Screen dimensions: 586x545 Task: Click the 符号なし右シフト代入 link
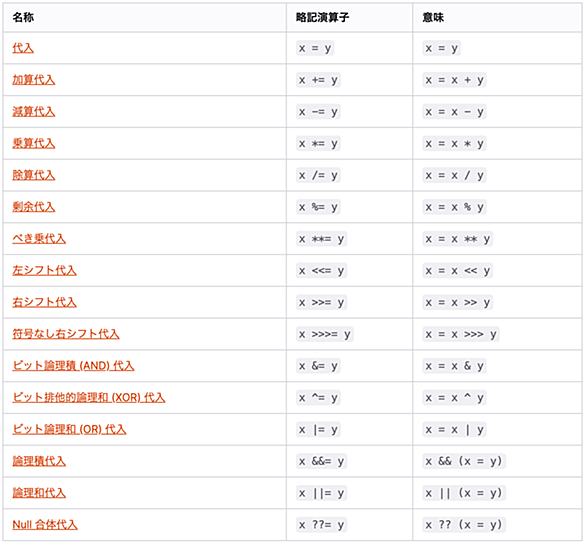66,334
